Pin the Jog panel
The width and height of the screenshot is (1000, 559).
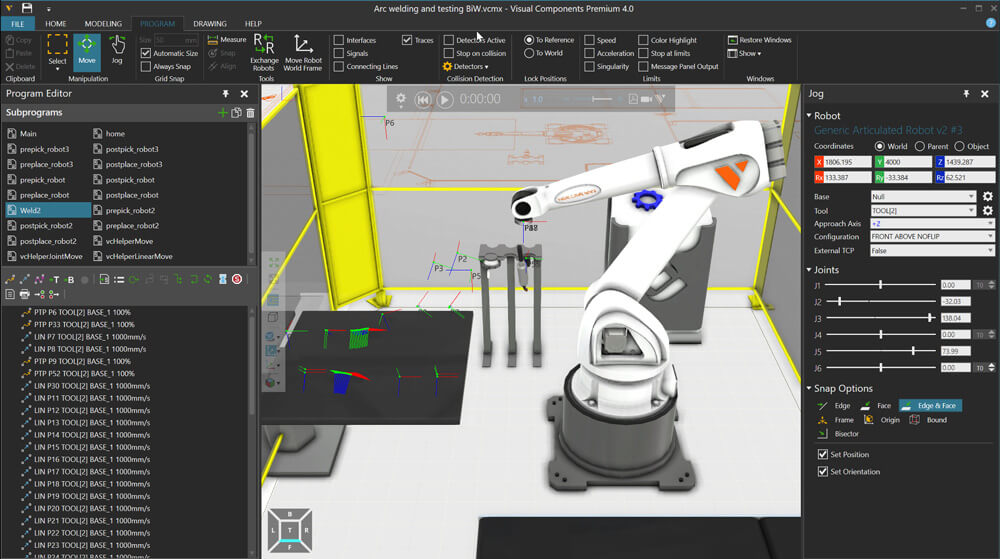coord(966,94)
